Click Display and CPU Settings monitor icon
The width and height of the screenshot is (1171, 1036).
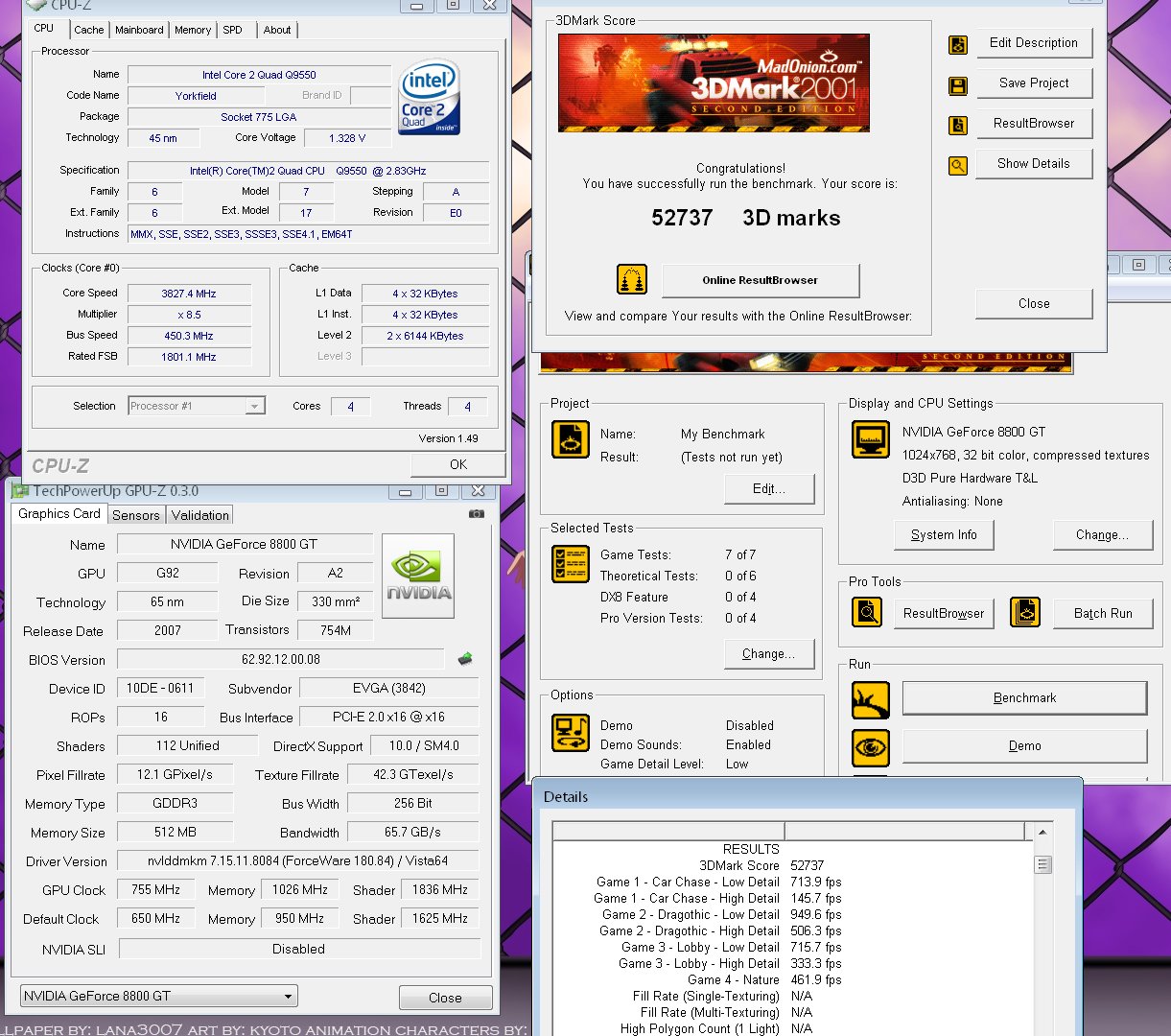tap(871, 439)
